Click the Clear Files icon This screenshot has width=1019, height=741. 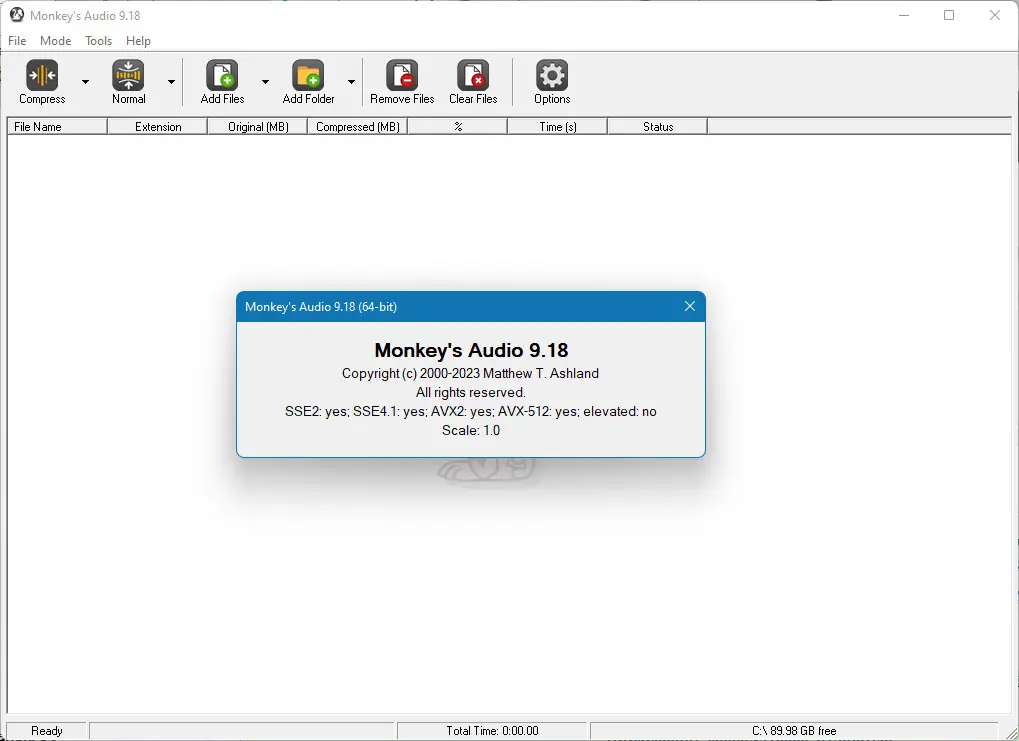coord(473,75)
